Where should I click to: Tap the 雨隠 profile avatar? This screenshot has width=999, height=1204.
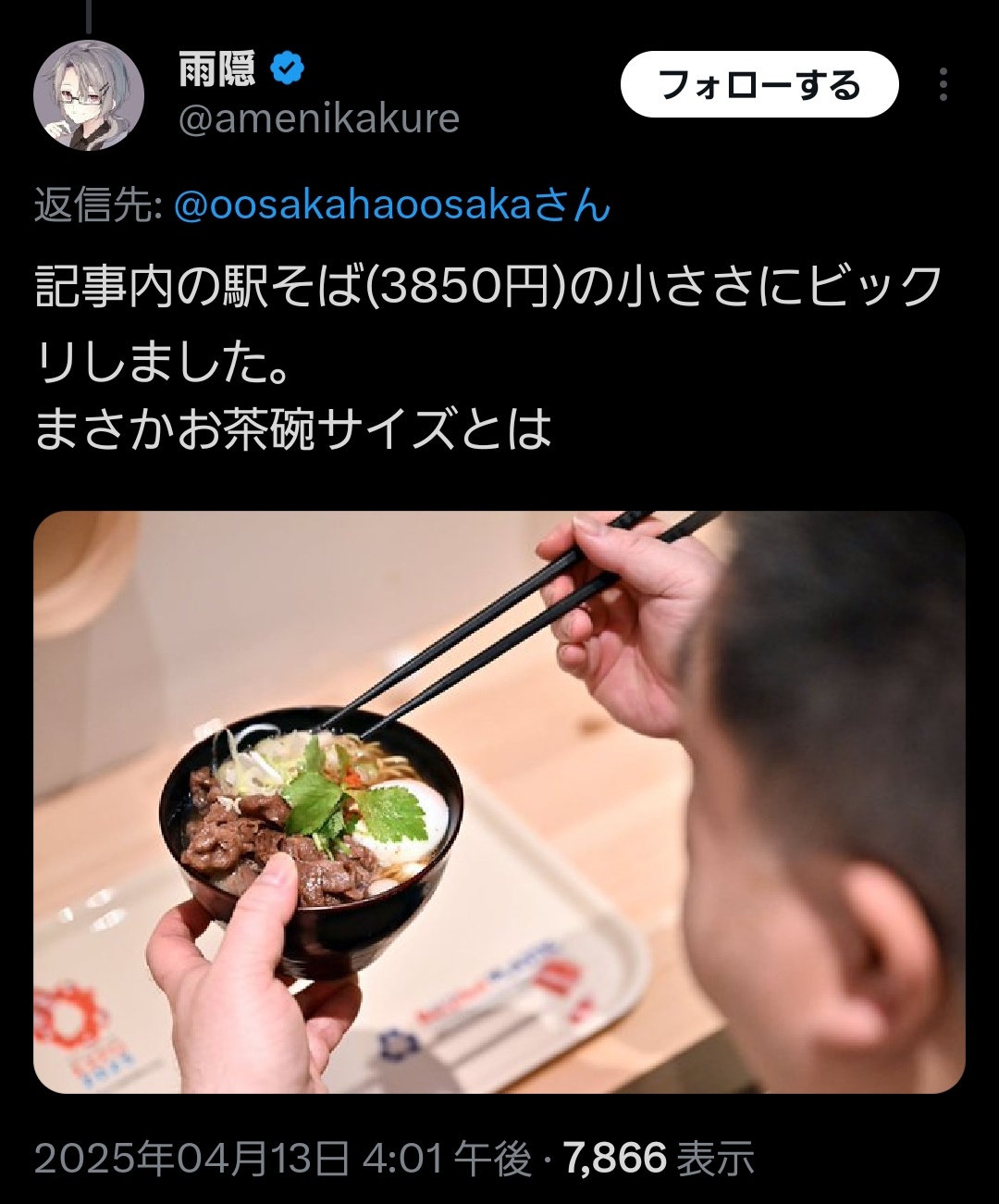point(89,95)
